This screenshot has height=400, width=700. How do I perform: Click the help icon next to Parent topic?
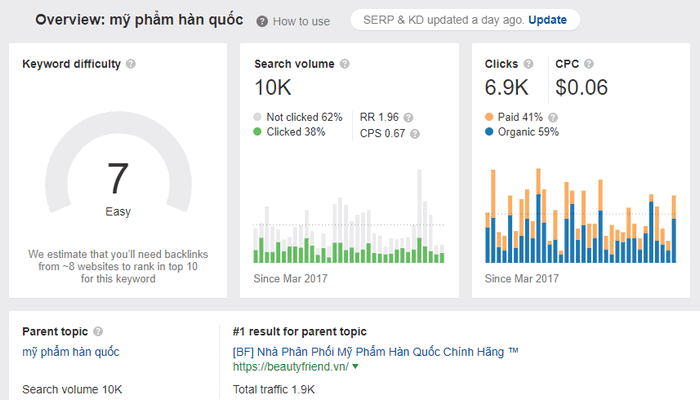click(98, 331)
